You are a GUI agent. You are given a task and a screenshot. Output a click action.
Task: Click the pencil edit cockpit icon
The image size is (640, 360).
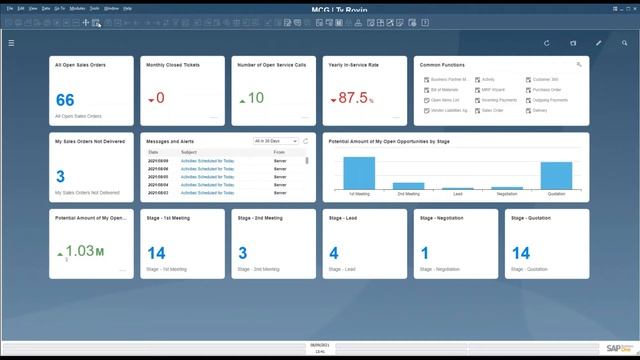point(598,43)
